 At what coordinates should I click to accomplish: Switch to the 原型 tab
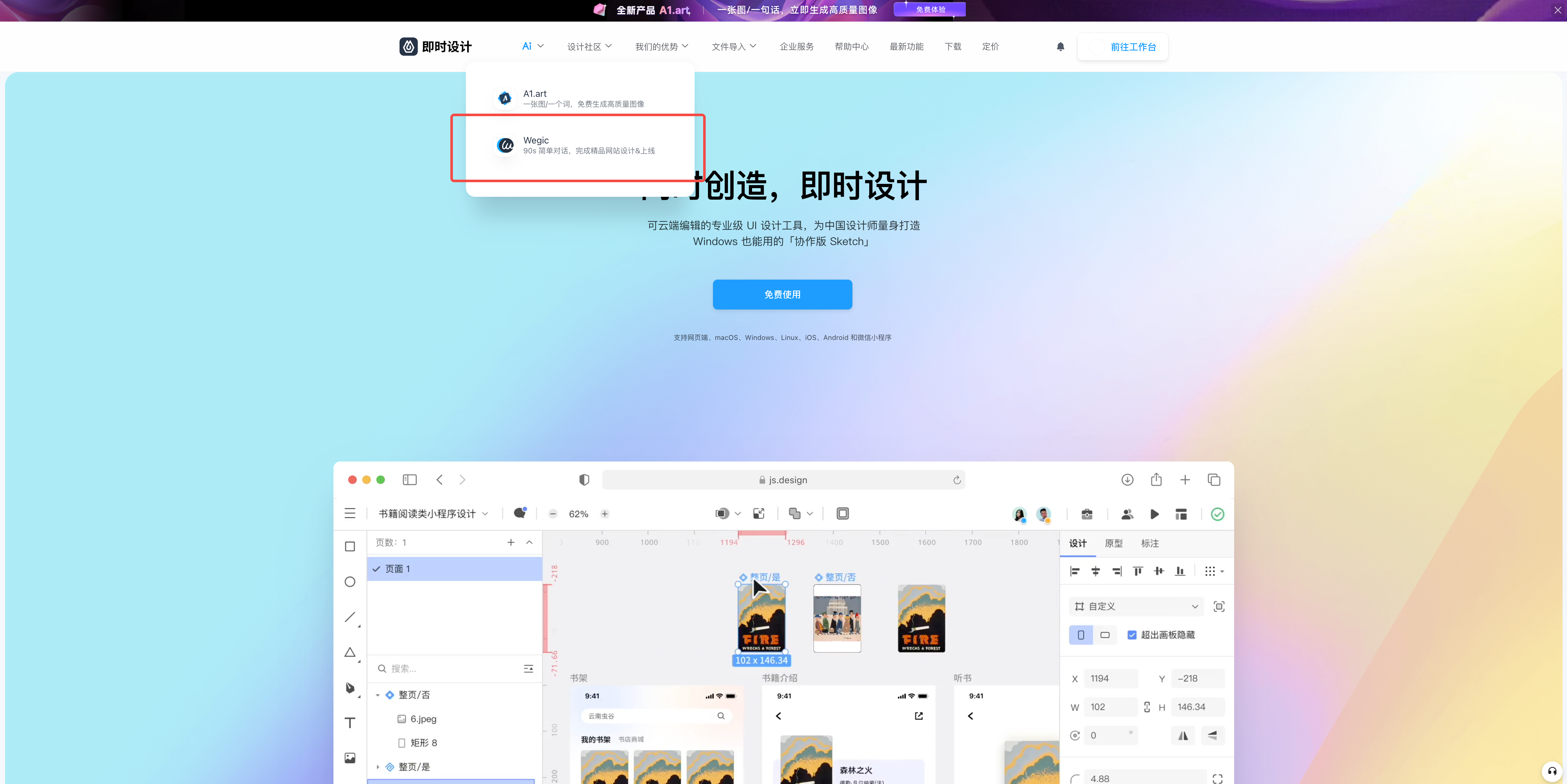pos(1113,543)
